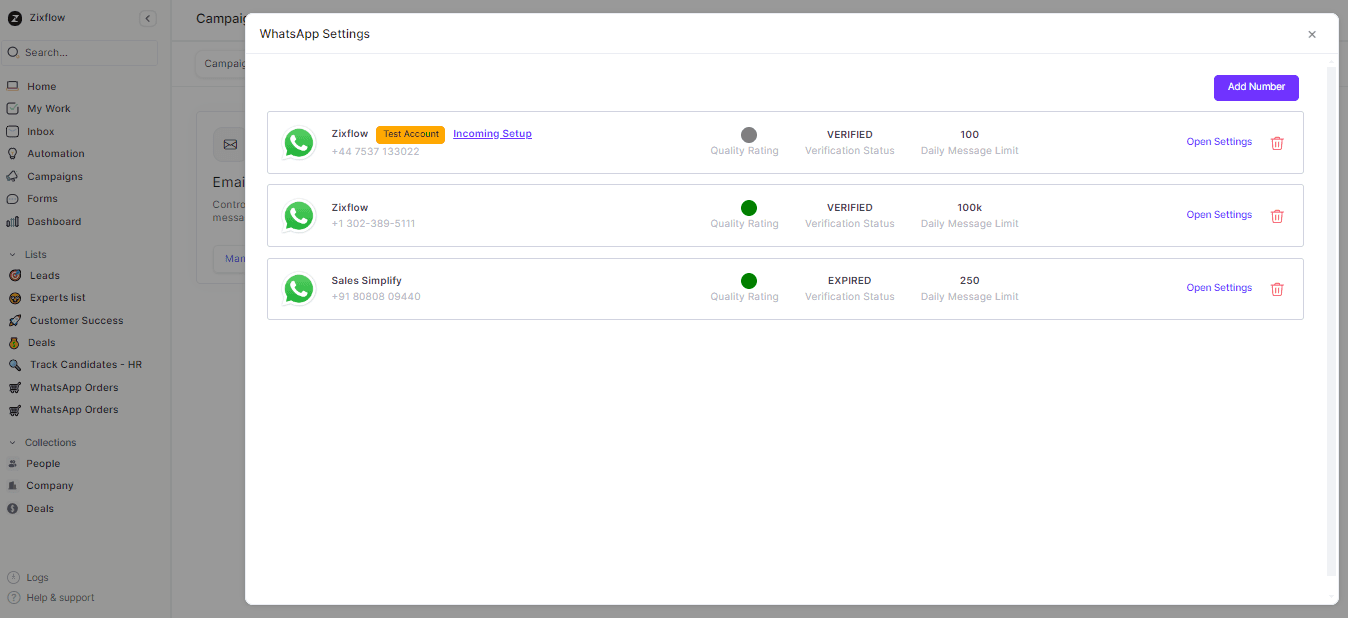Open the Forms section icon
Screen dimensions: 1348x618
13,198
